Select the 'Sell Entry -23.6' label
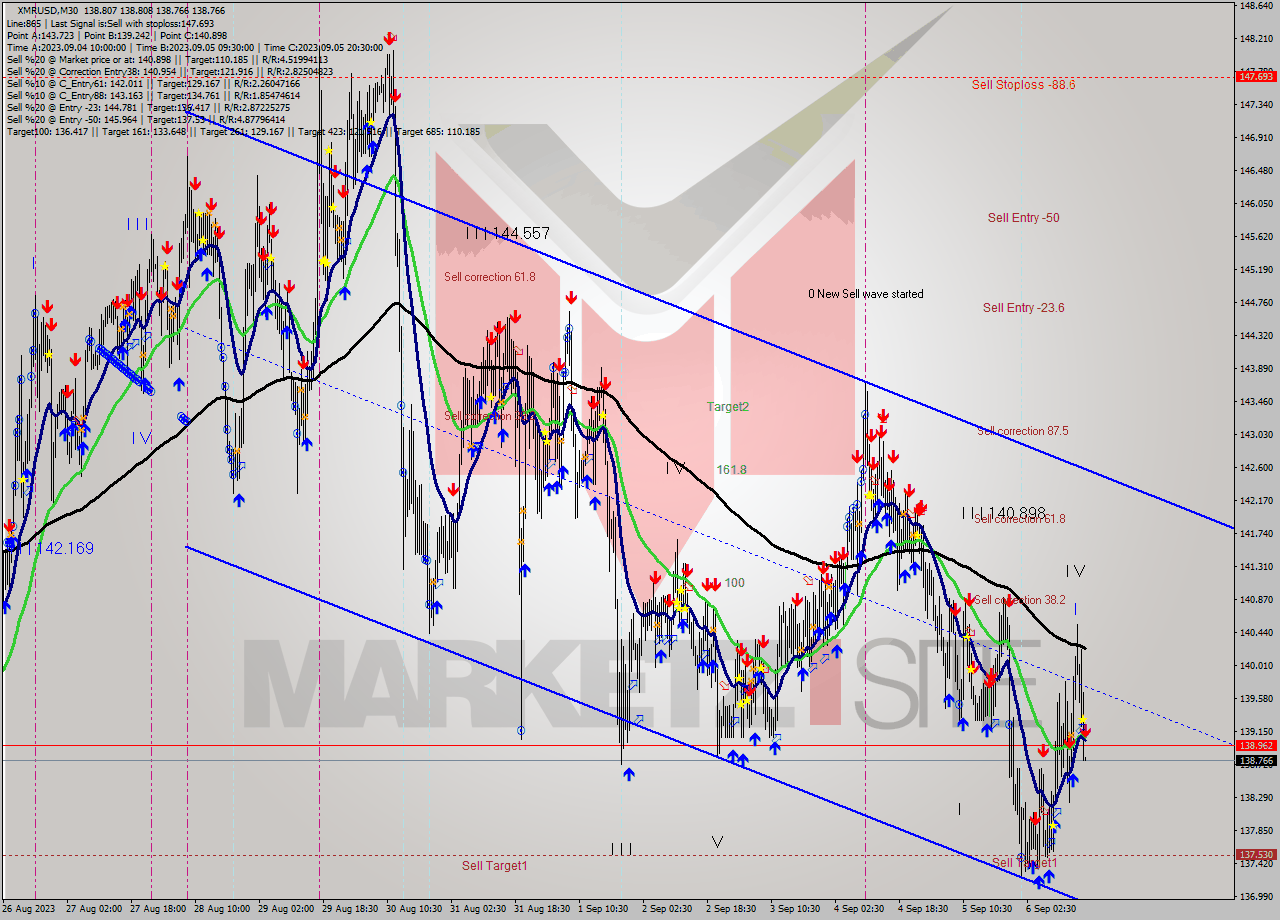 click(1023, 308)
